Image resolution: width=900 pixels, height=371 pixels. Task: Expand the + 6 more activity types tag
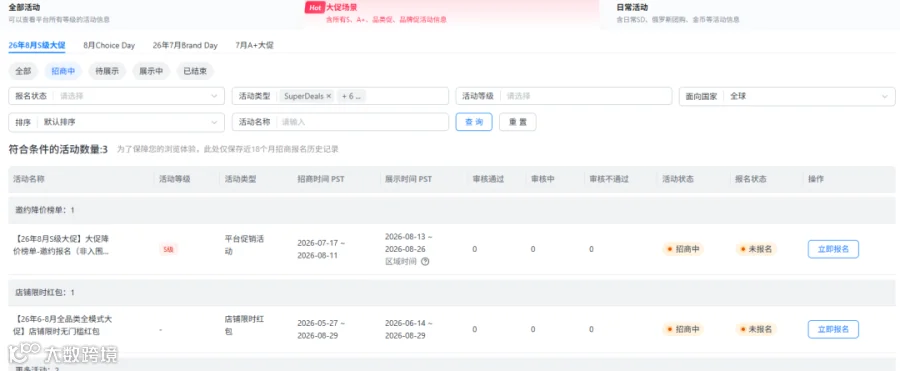click(x=351, y=96)
